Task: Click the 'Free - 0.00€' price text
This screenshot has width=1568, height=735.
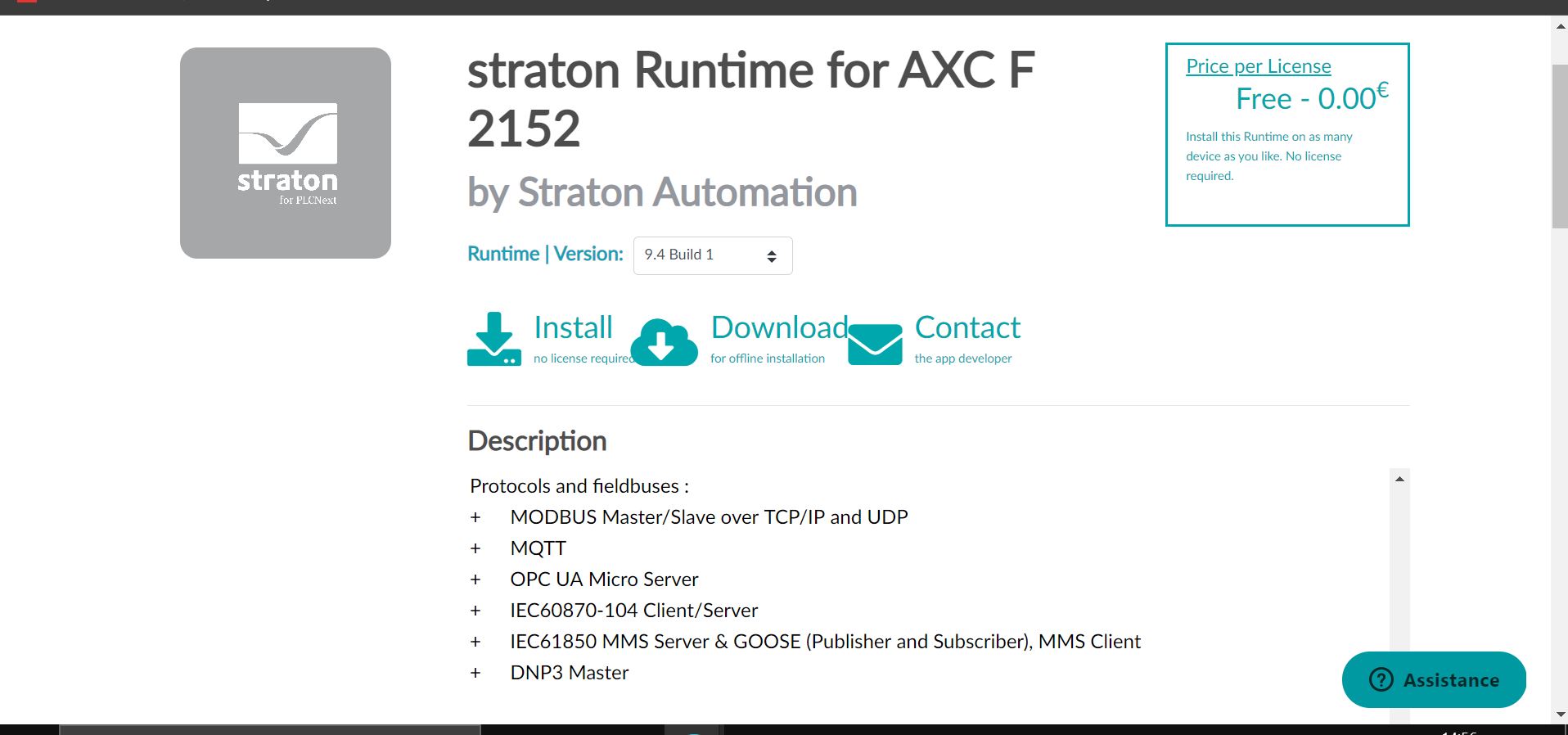Action: (x=1311, y=98)
